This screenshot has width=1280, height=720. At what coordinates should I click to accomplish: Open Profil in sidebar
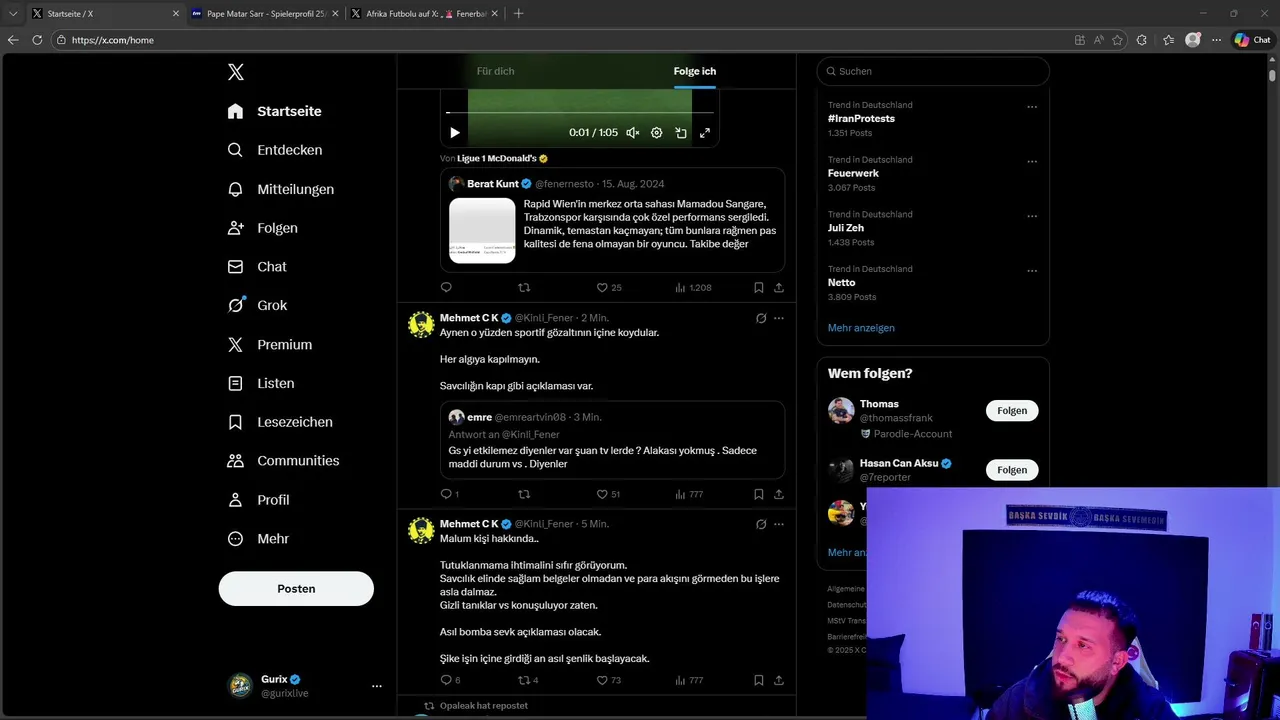click(258, 500)
